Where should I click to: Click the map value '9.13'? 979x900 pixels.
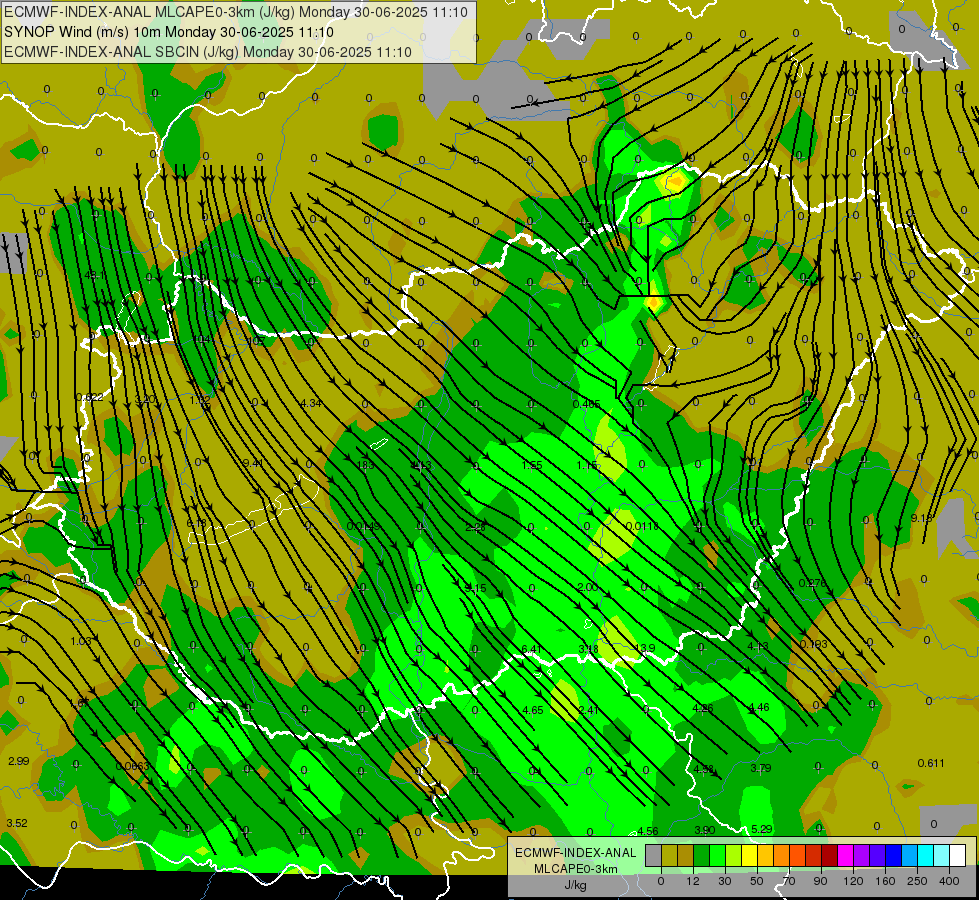click(922, 518)
